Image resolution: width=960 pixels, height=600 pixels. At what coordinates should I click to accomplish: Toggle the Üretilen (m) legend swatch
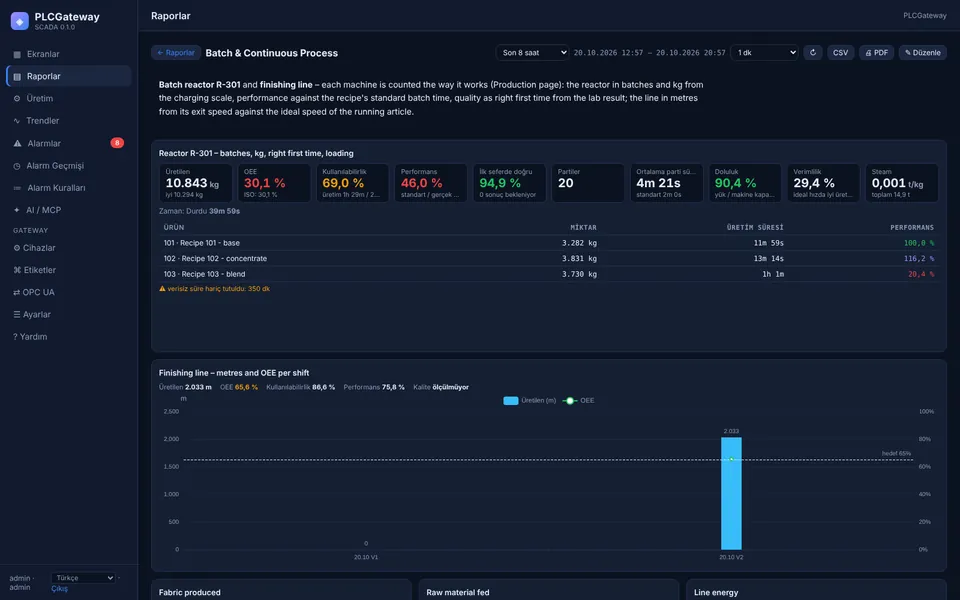click(x=511, y=400)
